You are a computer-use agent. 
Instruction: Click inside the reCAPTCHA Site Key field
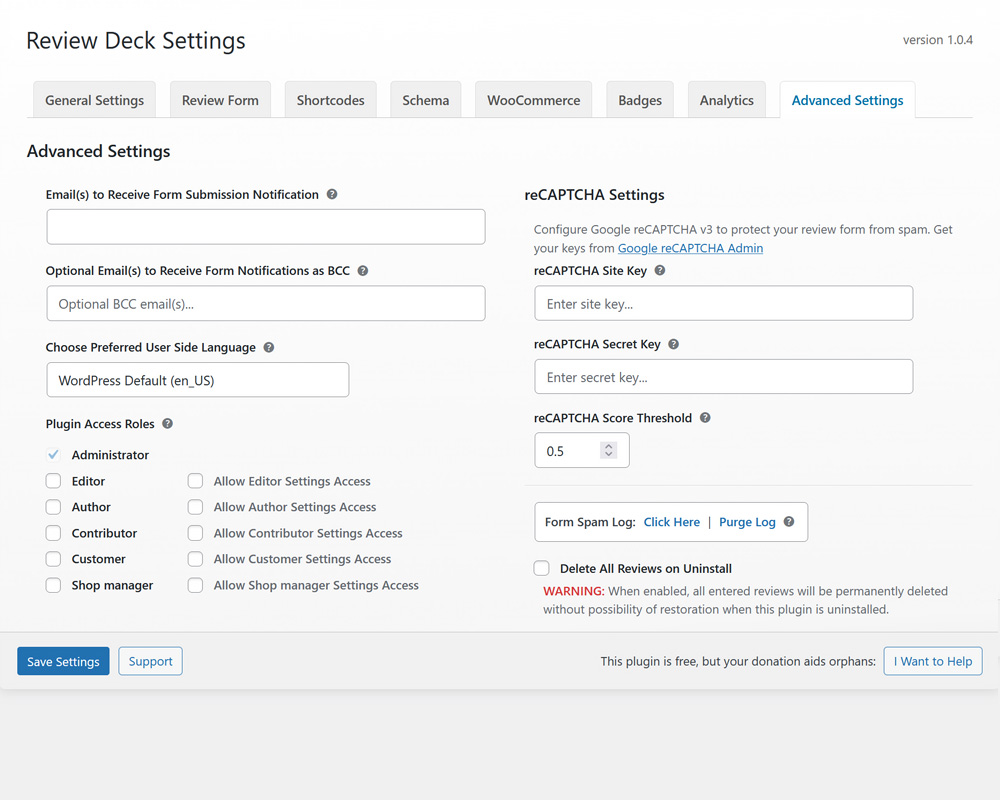723,302
